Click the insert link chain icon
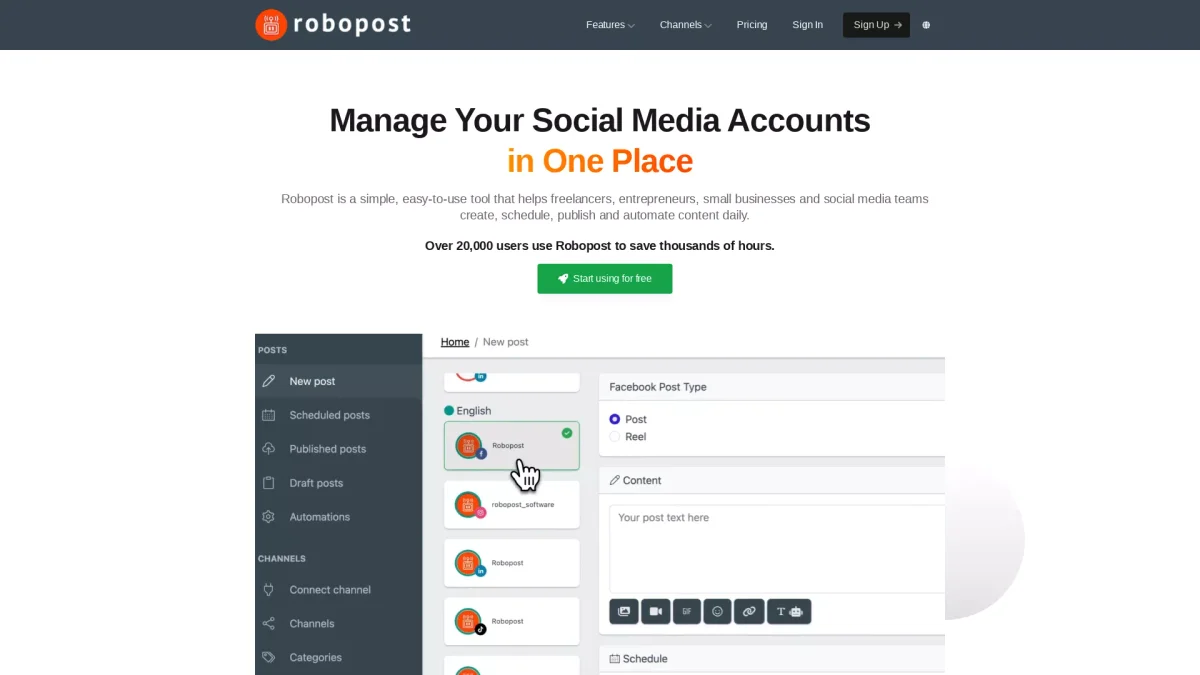The image size is (1200, 675). click(749, 611)
